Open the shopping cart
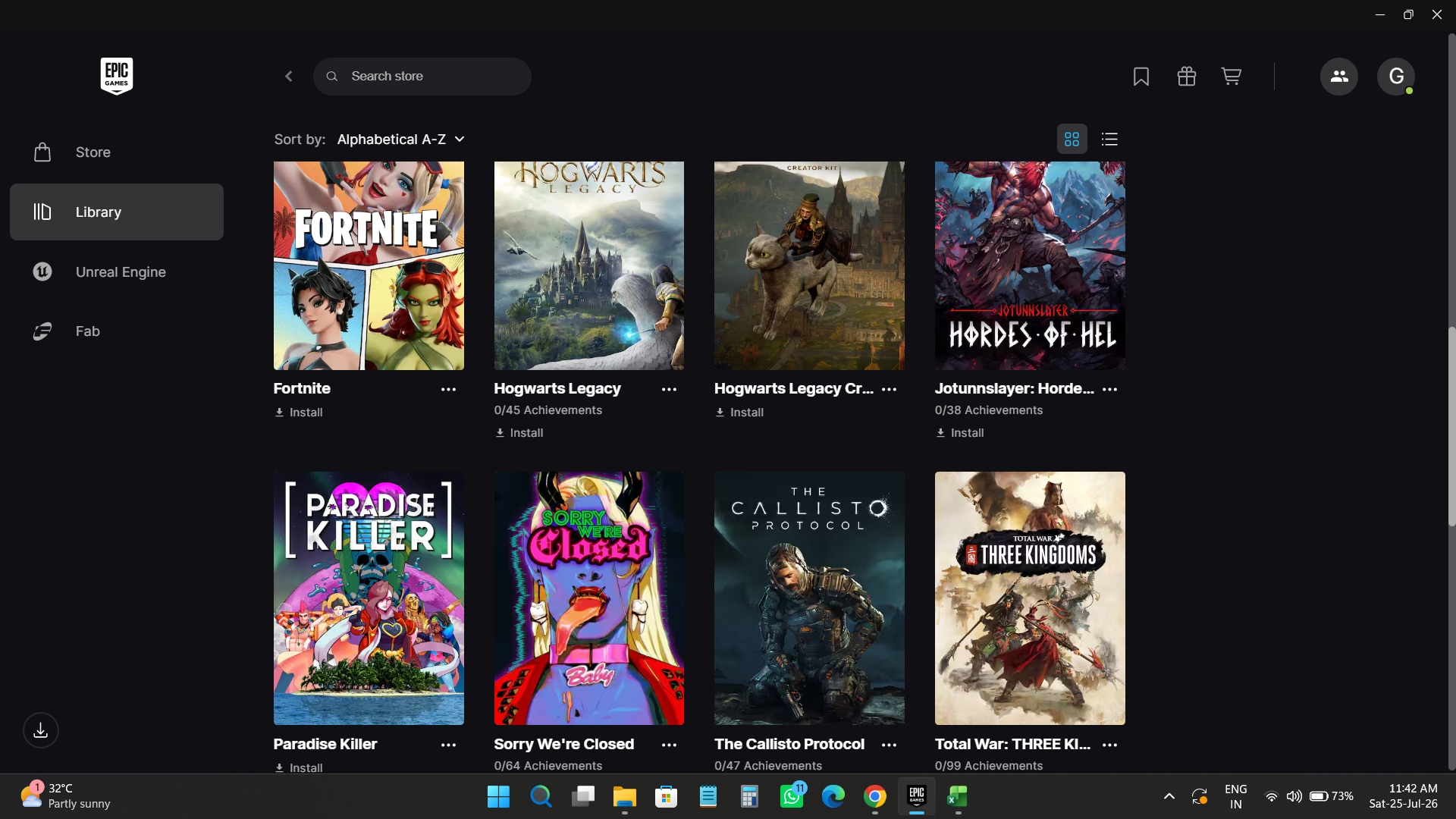 pos(1232,77)
